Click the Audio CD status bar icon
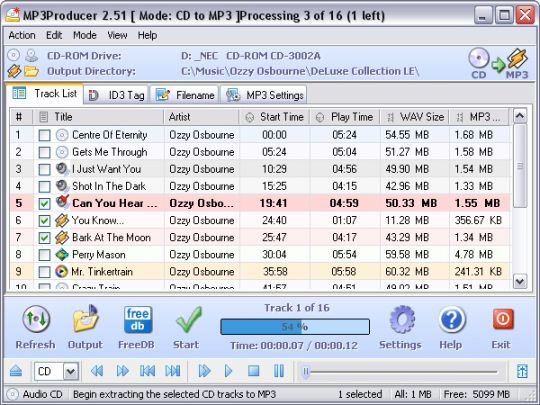 (x=13, y=394)
